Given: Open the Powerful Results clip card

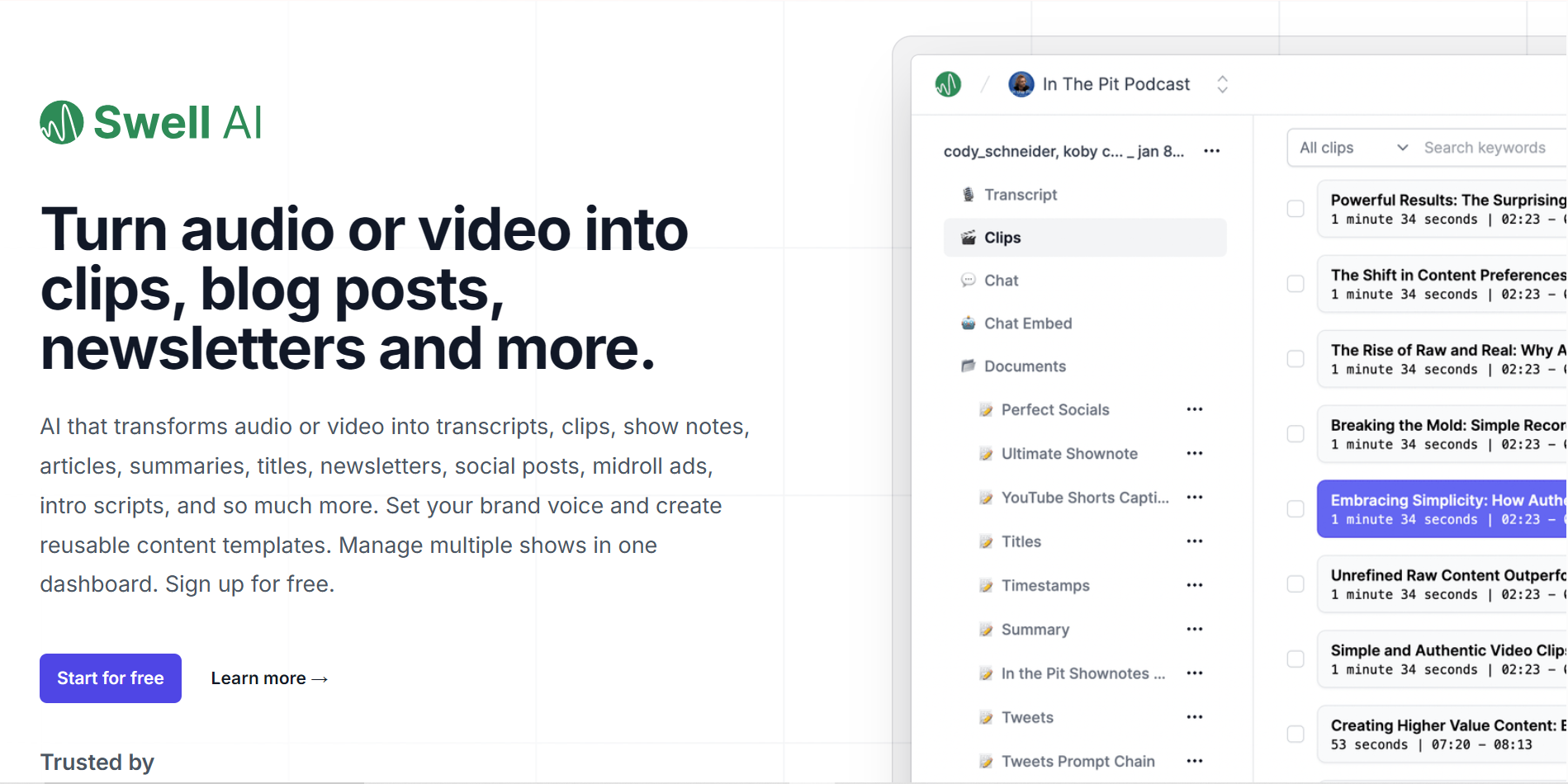Looking at the screenshot, I should (1442, 209).
